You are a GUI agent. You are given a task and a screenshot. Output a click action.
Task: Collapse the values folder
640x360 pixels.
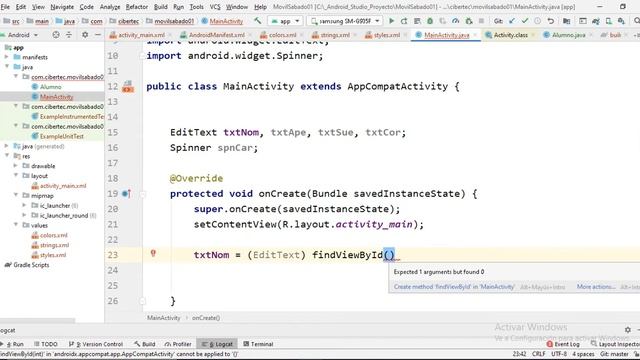[x=16, y=225]
